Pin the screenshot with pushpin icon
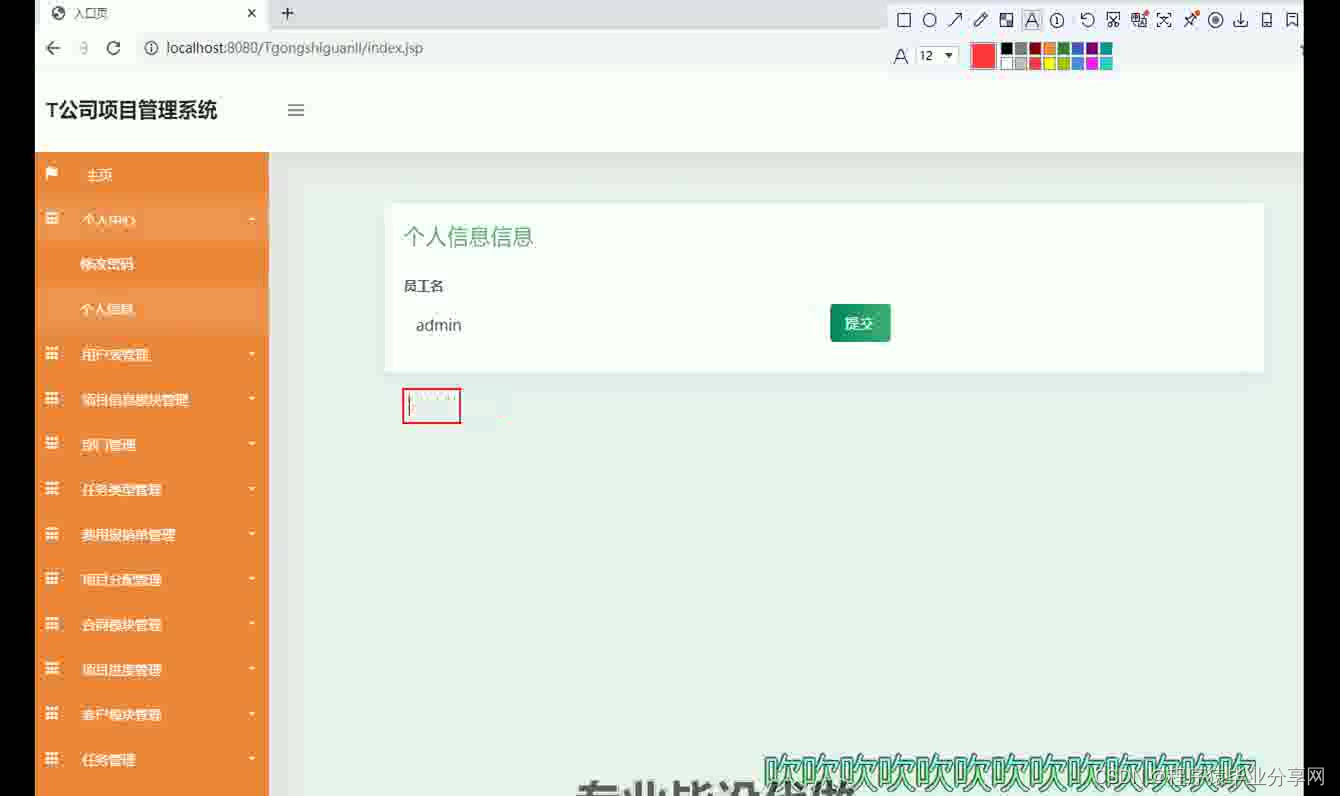 tap(1191, 20)
